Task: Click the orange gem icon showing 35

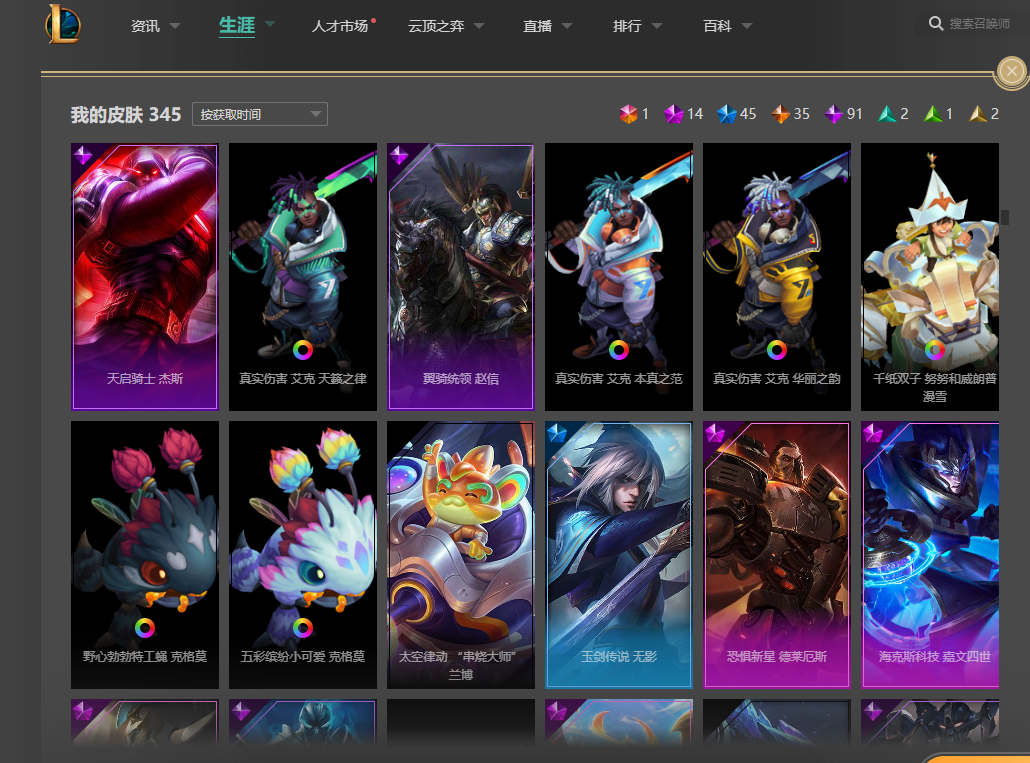Action: (x=780, y=114)
